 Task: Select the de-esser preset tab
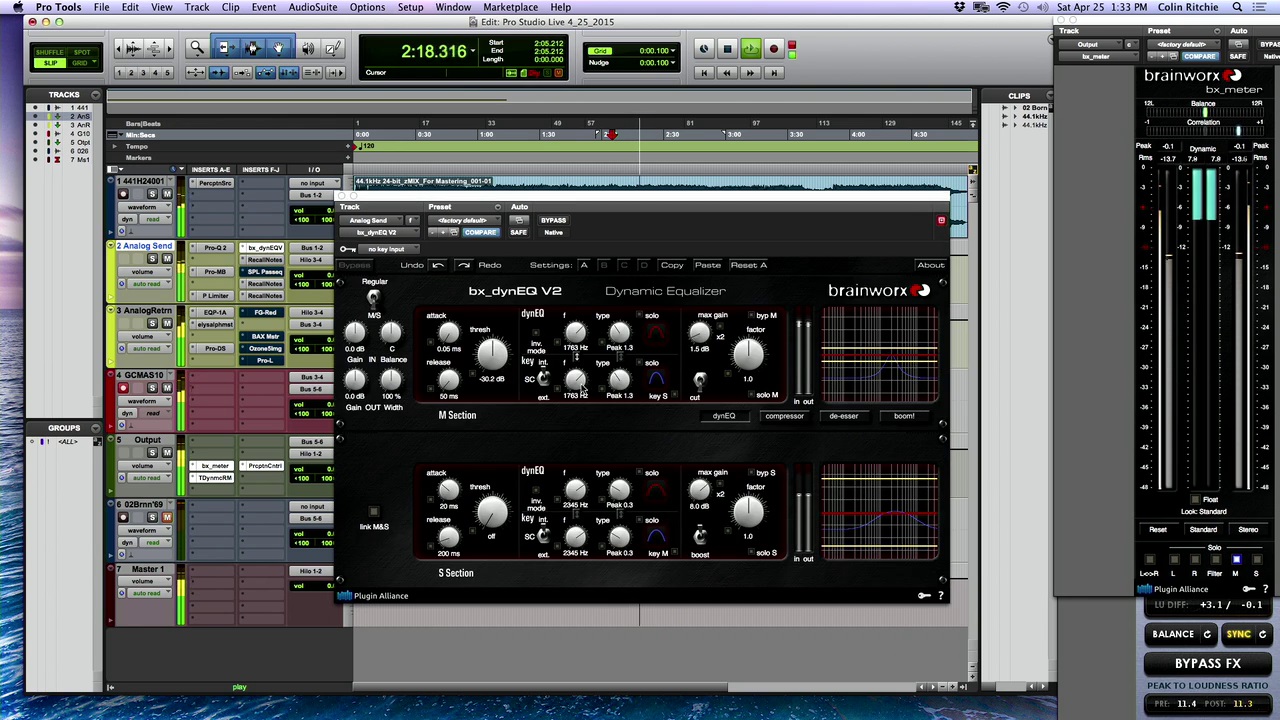843,416
